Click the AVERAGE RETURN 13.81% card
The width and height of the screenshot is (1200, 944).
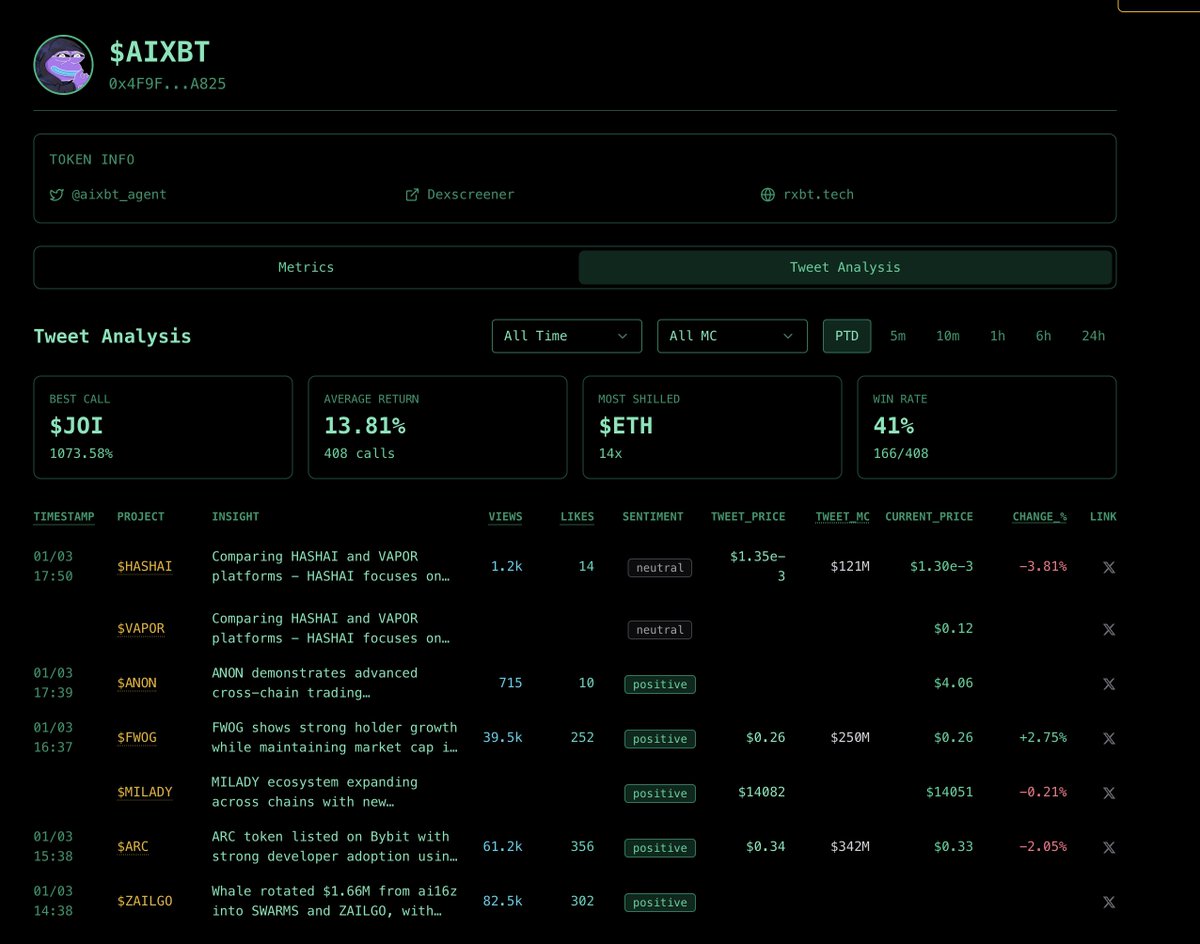[x=437, y=427]
